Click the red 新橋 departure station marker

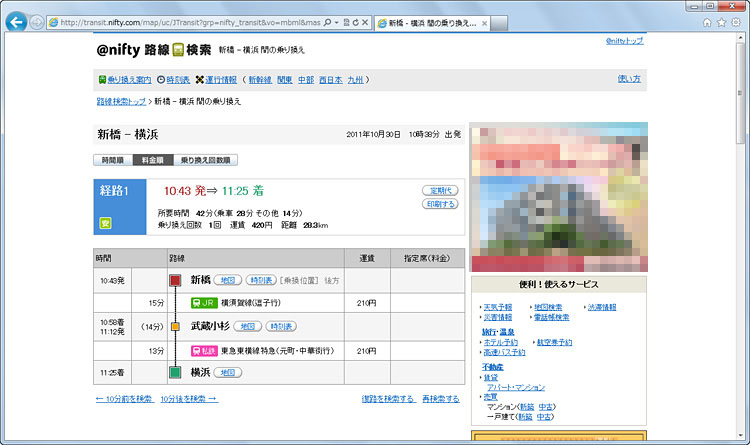click(175, 280)
